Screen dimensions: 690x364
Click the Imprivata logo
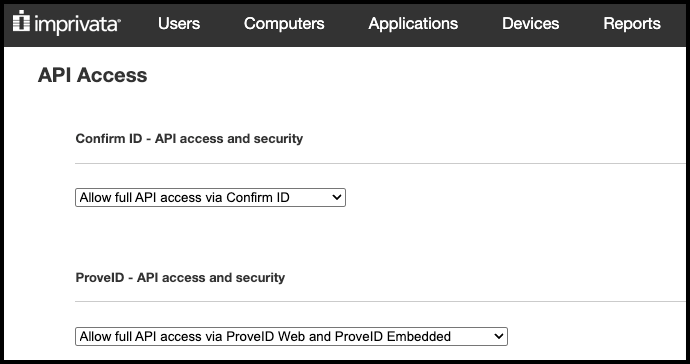(67, 22)
